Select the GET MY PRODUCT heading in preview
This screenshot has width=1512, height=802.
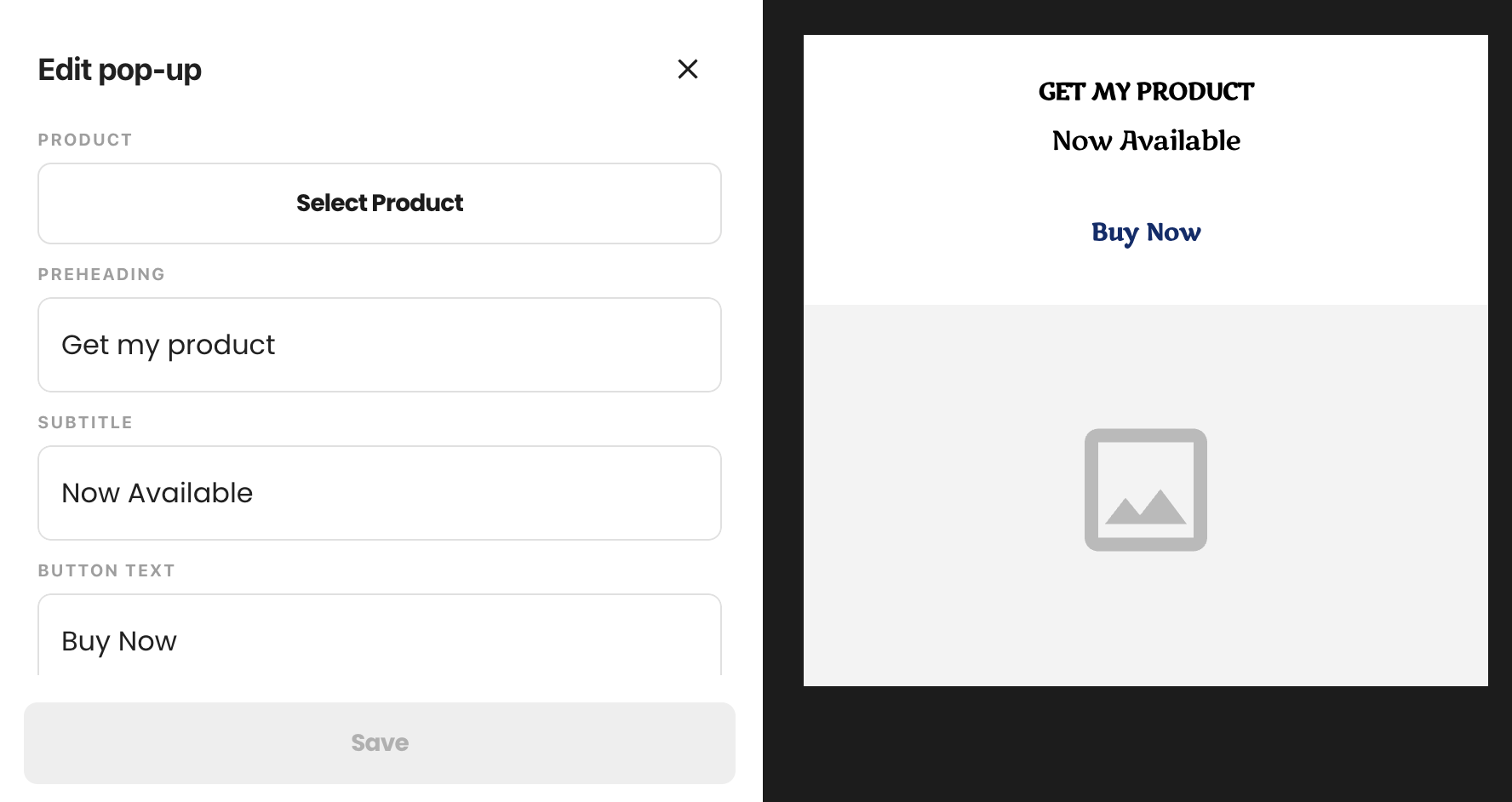pos(1146,92)
